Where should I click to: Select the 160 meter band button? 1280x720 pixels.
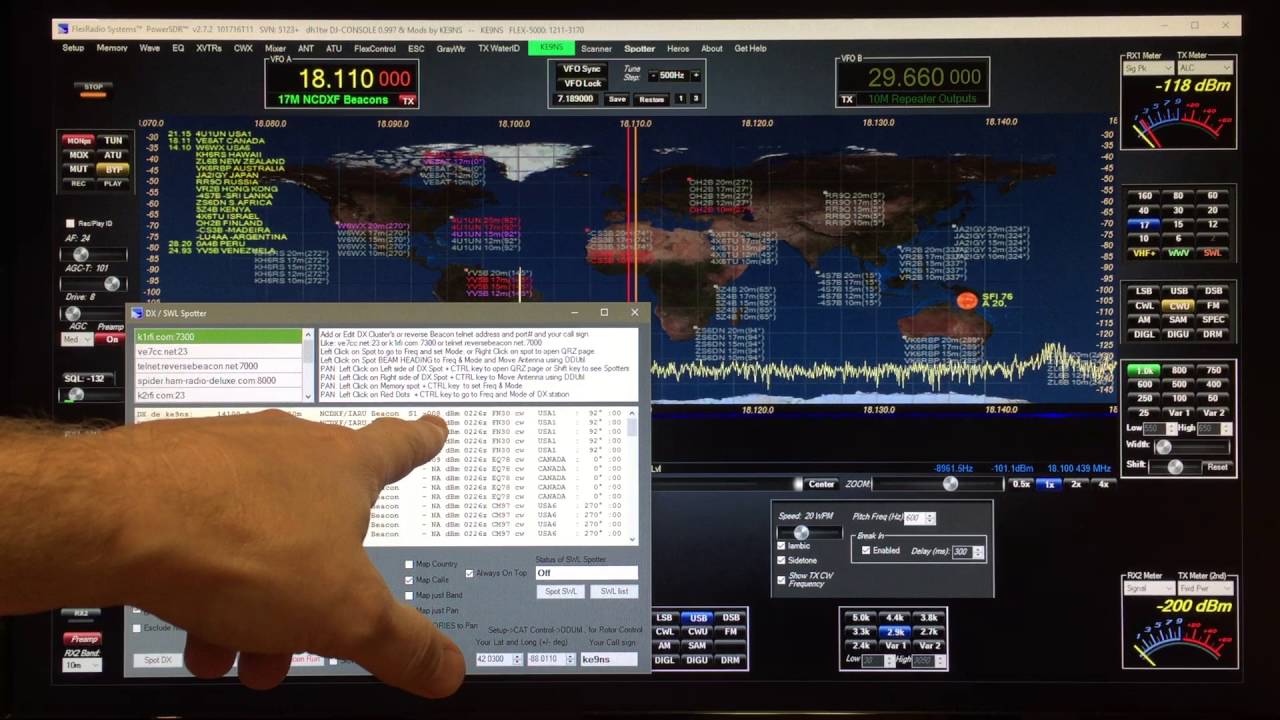tap(1145, 196)
